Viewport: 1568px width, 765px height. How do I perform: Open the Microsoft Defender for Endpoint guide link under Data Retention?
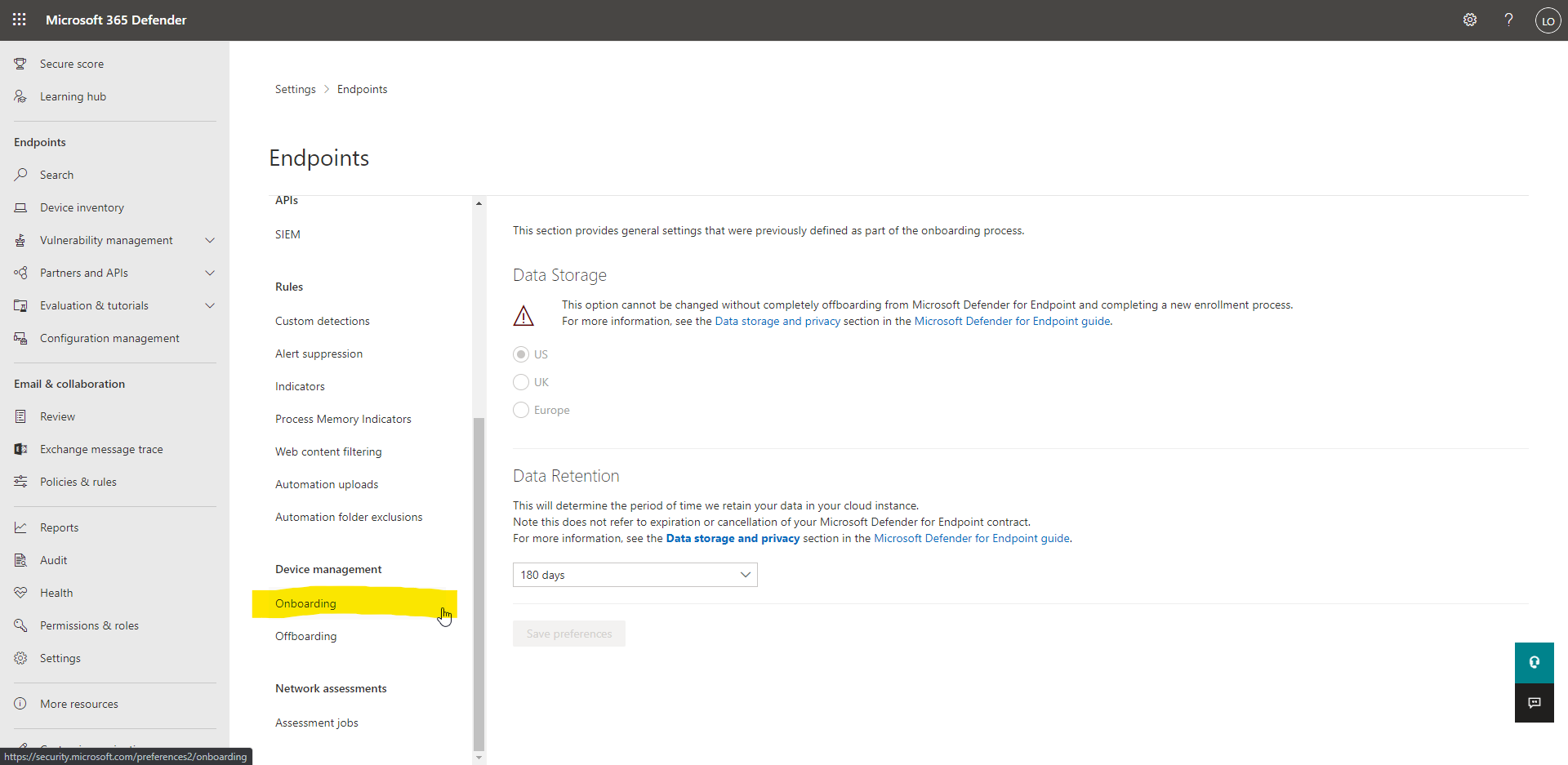pos(971,538)
